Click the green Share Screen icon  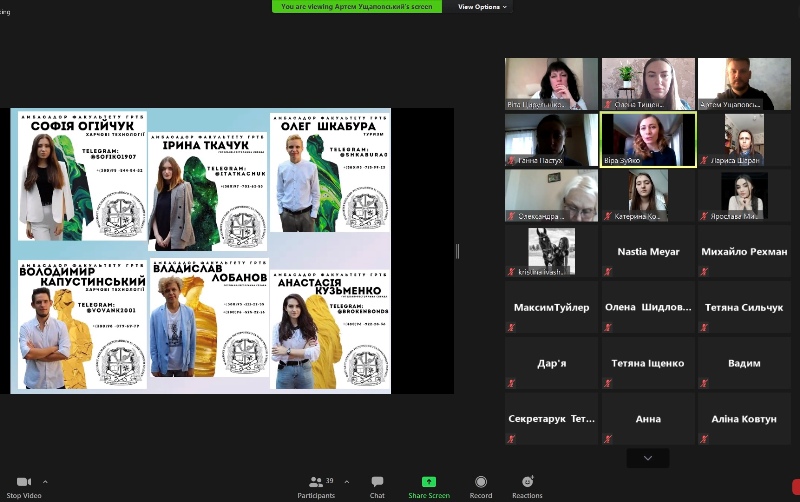pyautogui.click(x=428, y=482)
